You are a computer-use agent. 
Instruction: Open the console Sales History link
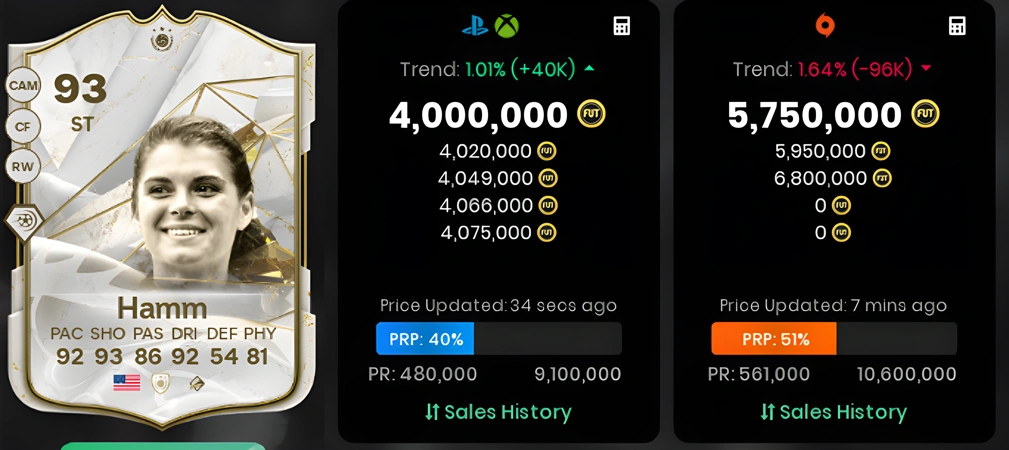coord(498,412)
